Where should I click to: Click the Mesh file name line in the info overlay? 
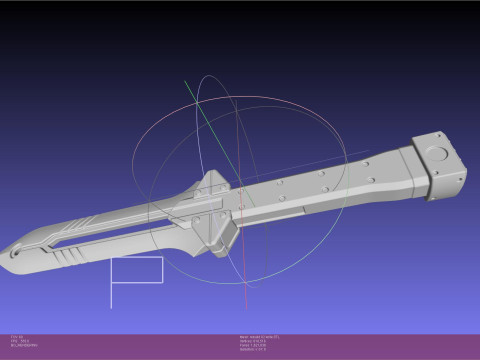(260, 337)
